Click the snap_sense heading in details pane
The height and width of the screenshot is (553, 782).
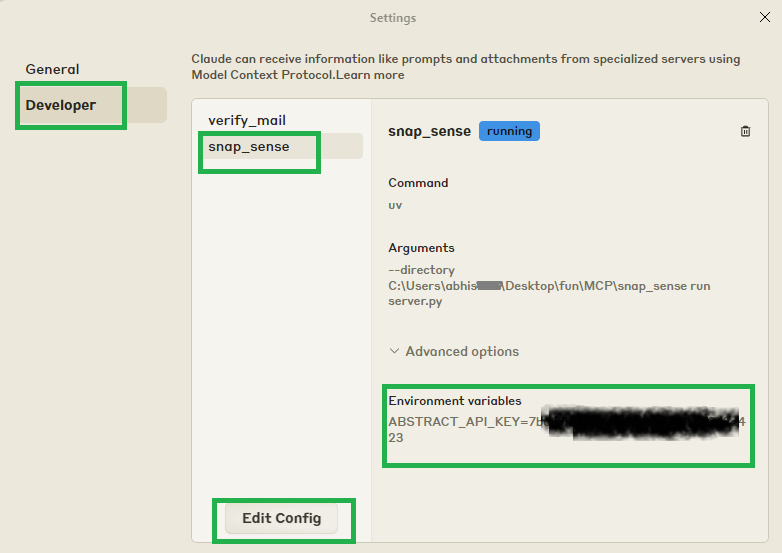[429, 131]
